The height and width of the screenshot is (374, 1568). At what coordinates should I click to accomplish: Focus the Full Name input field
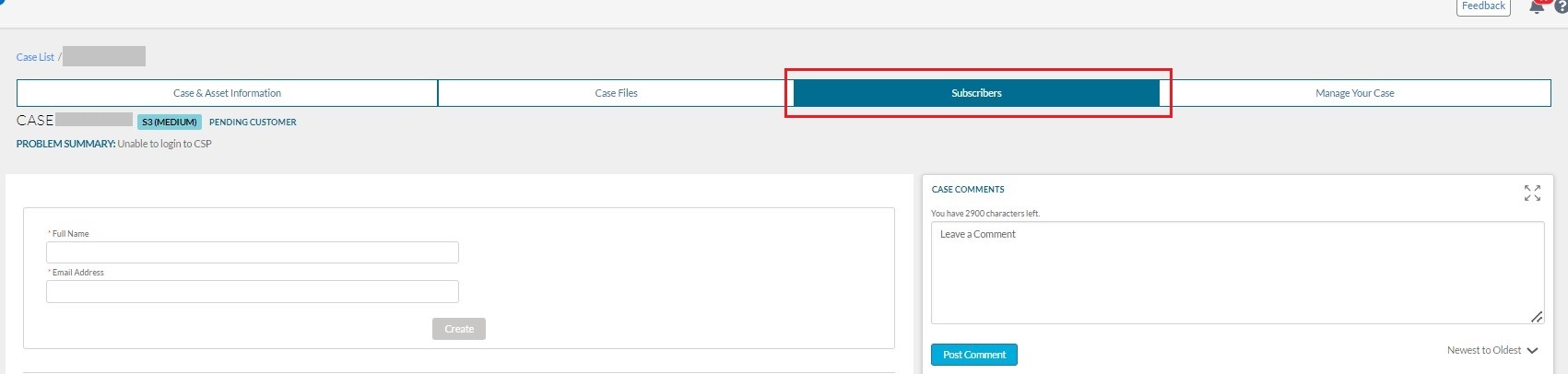(253, 252)
